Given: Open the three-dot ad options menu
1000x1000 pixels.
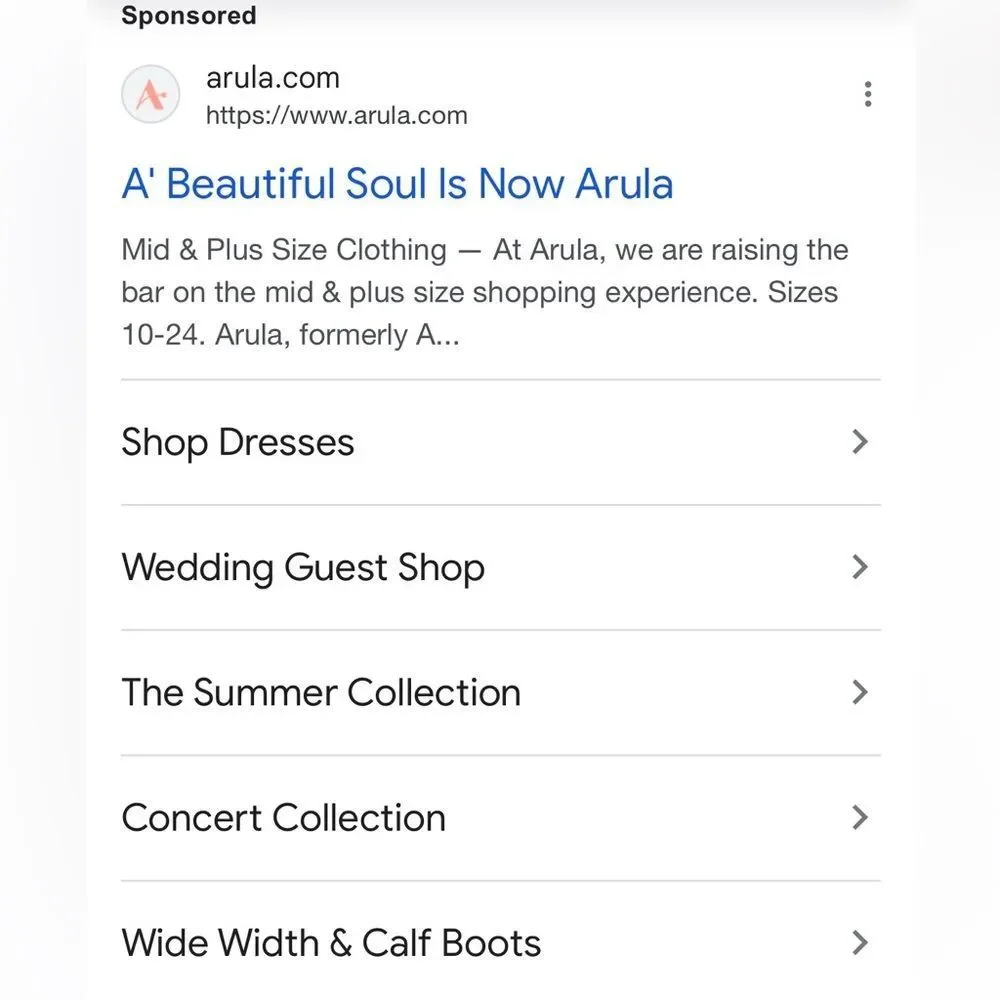Looking at the screenshot, I should click(867, 95).
